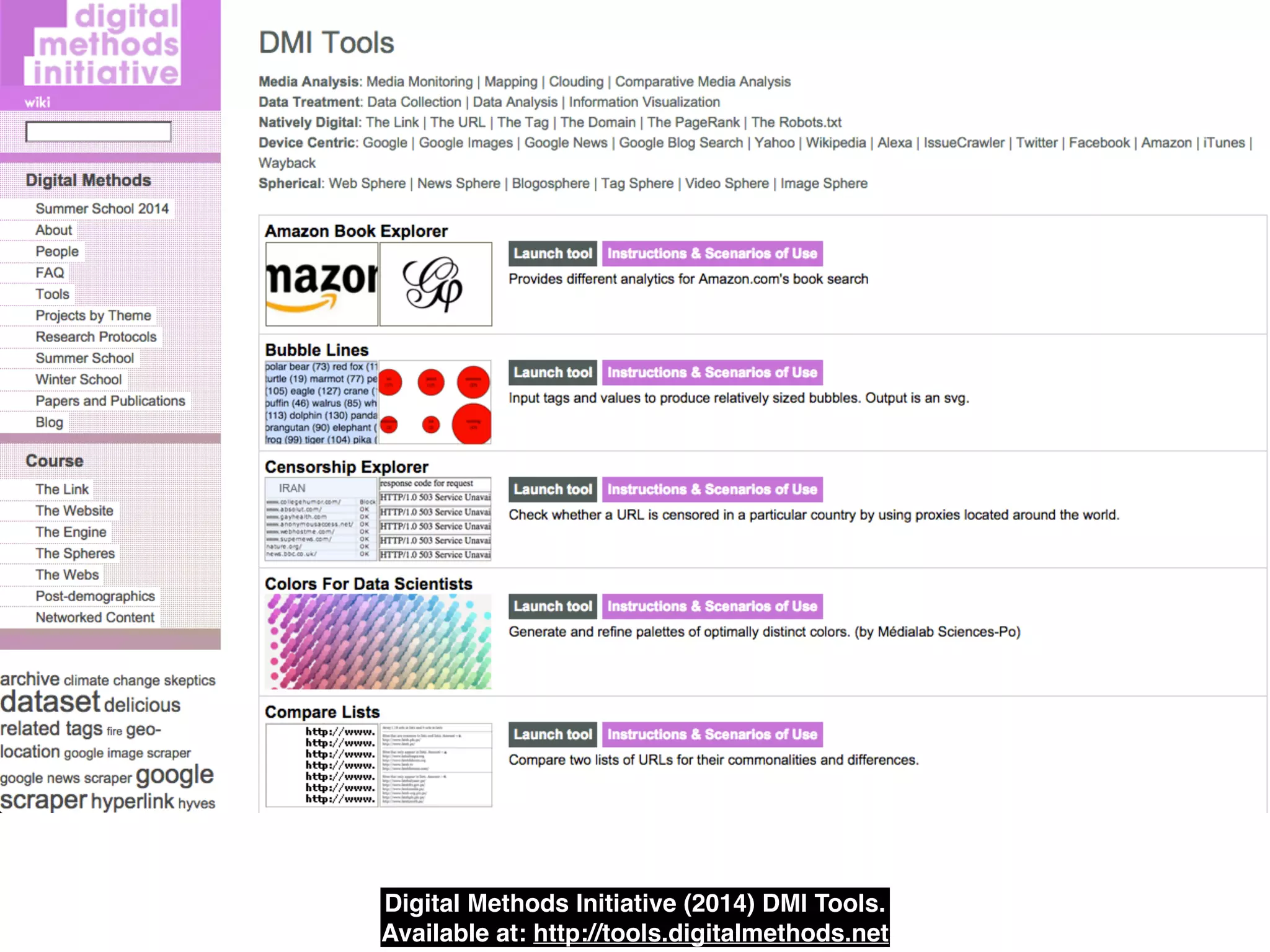Screen dimensions: 1270x952
Task: Open the Video Sphere link
Action: coord(727,183)
